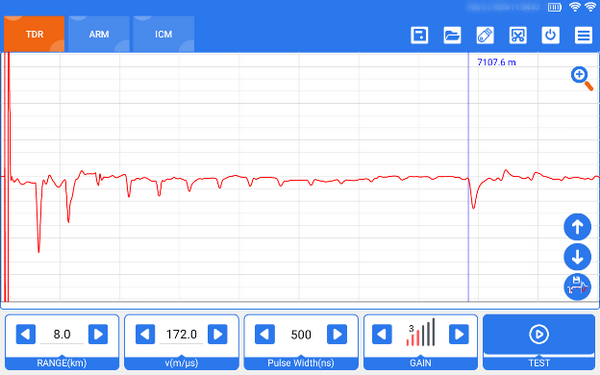600x375 pixels.
Task: Move waveform up with up arrow button
Action: click(x=577, y=227)
